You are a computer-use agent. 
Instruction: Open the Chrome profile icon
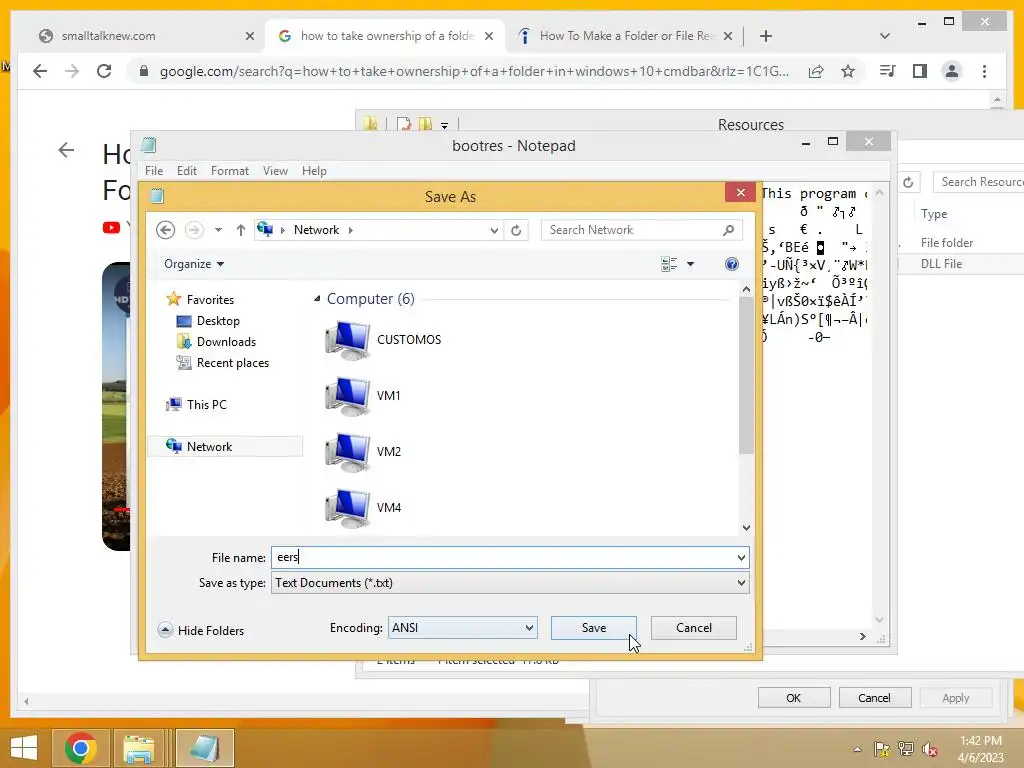(x=952, y=71)
